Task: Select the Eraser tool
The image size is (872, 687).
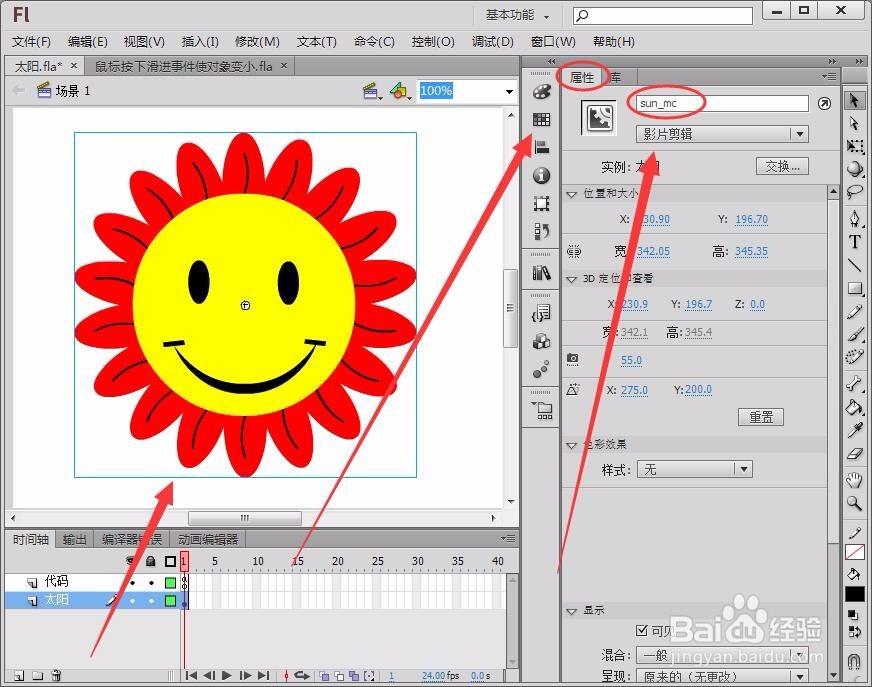Action: [x=855, y=454]
